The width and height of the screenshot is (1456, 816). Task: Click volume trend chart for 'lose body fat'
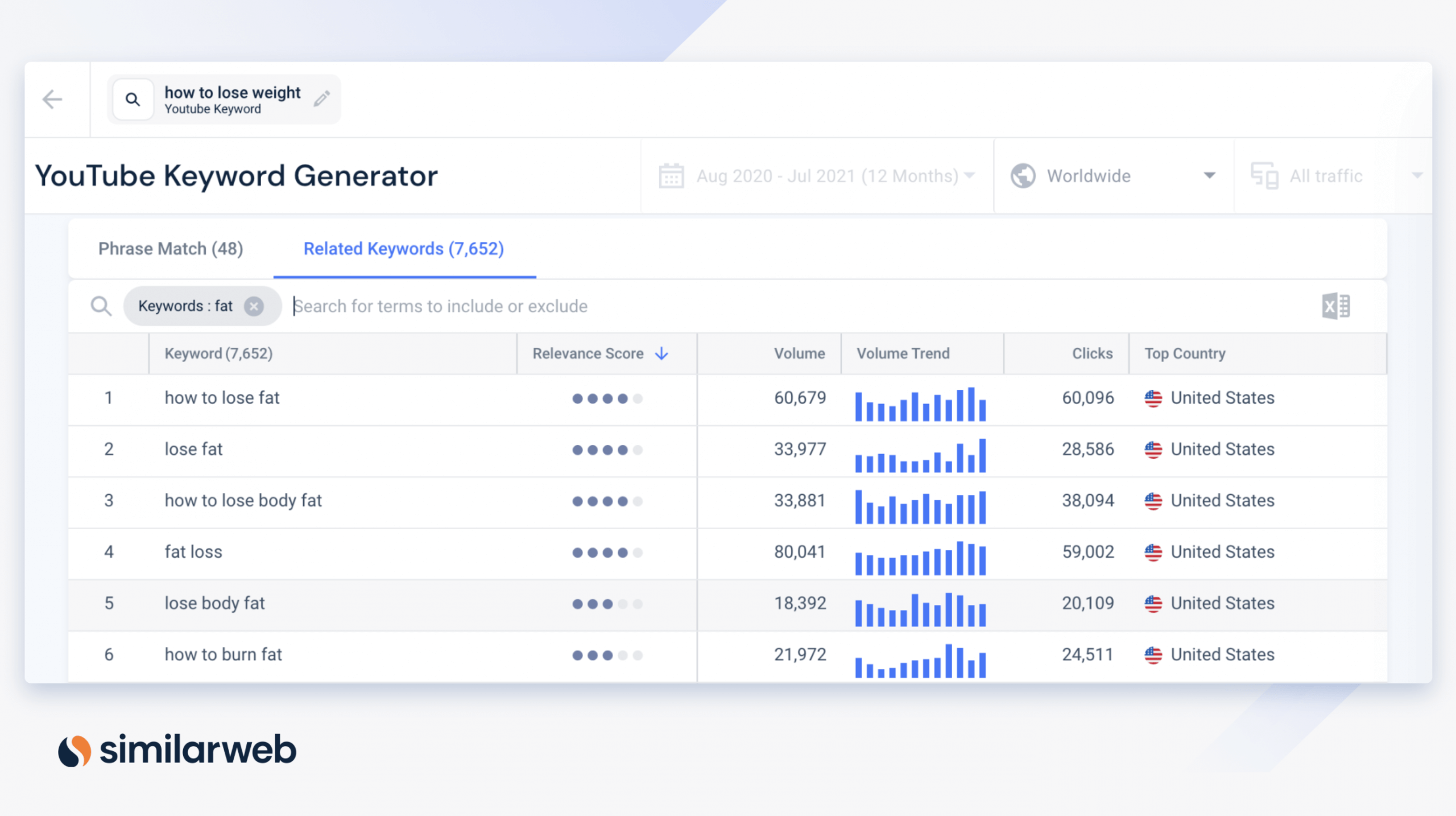tap(920, 609)
